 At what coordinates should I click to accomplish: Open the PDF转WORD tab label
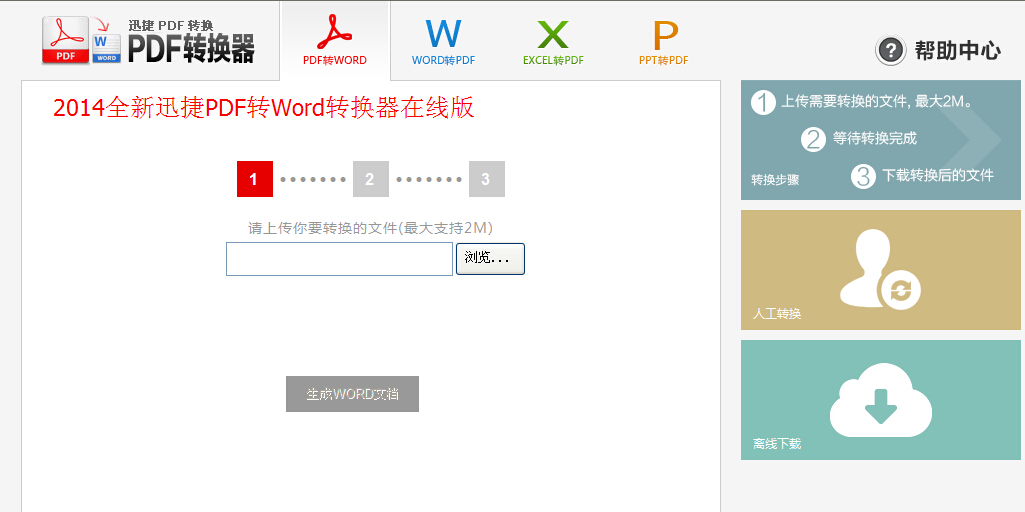[335, 60]
